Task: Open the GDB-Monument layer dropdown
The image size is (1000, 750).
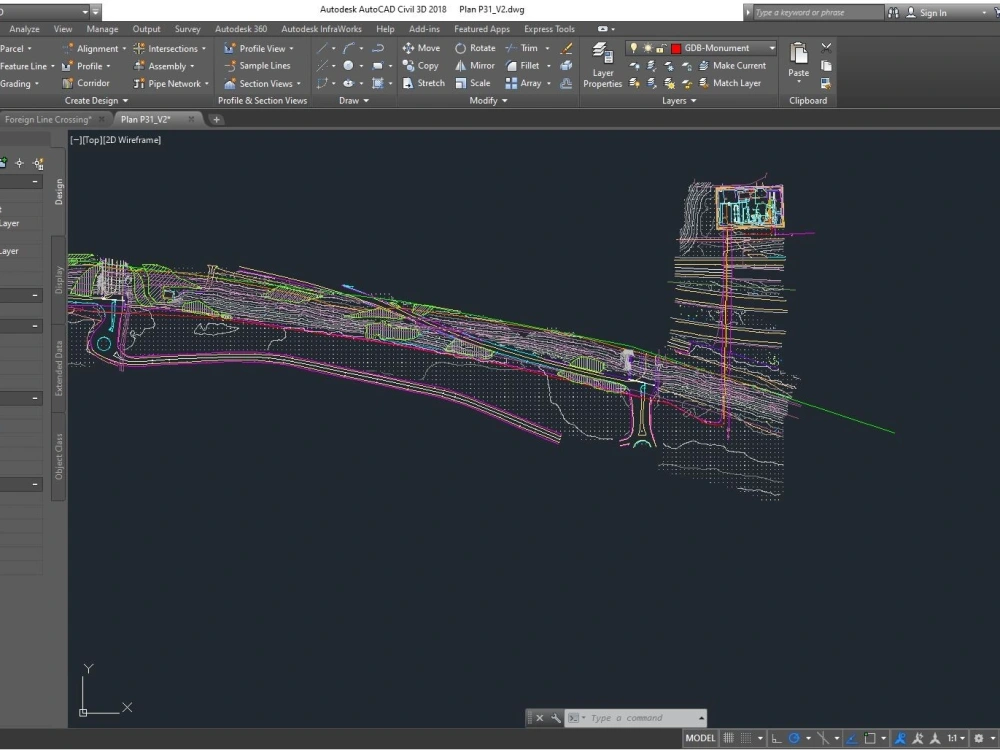Action: 770,47
